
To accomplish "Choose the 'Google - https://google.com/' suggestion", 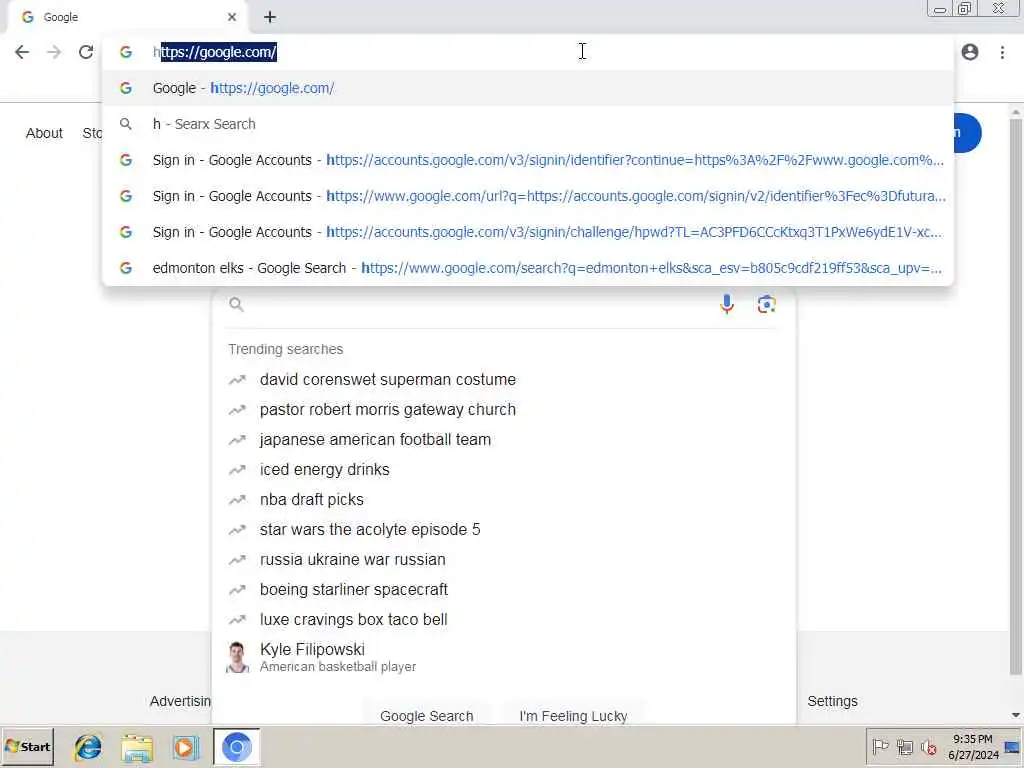I will (x=528, y=88).
